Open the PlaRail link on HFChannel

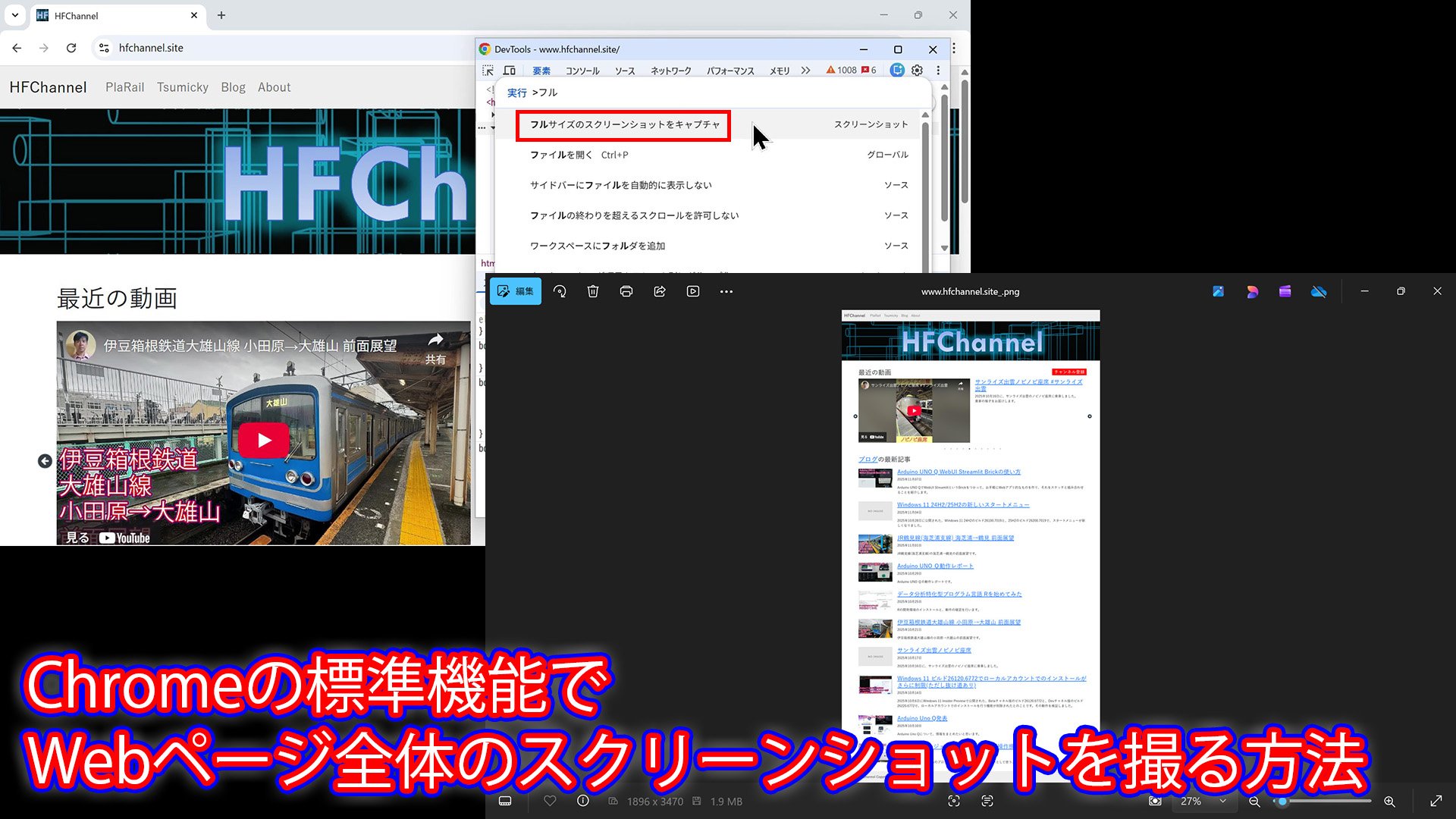(124, 87)
